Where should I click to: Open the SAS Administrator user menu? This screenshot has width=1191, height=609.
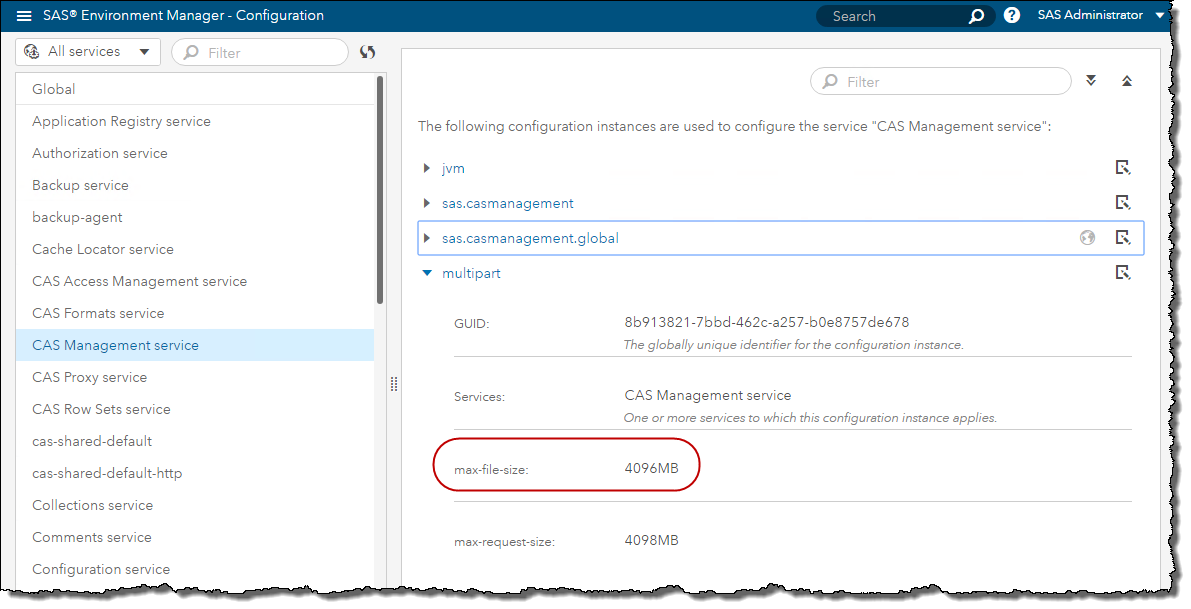point(1101,16)
